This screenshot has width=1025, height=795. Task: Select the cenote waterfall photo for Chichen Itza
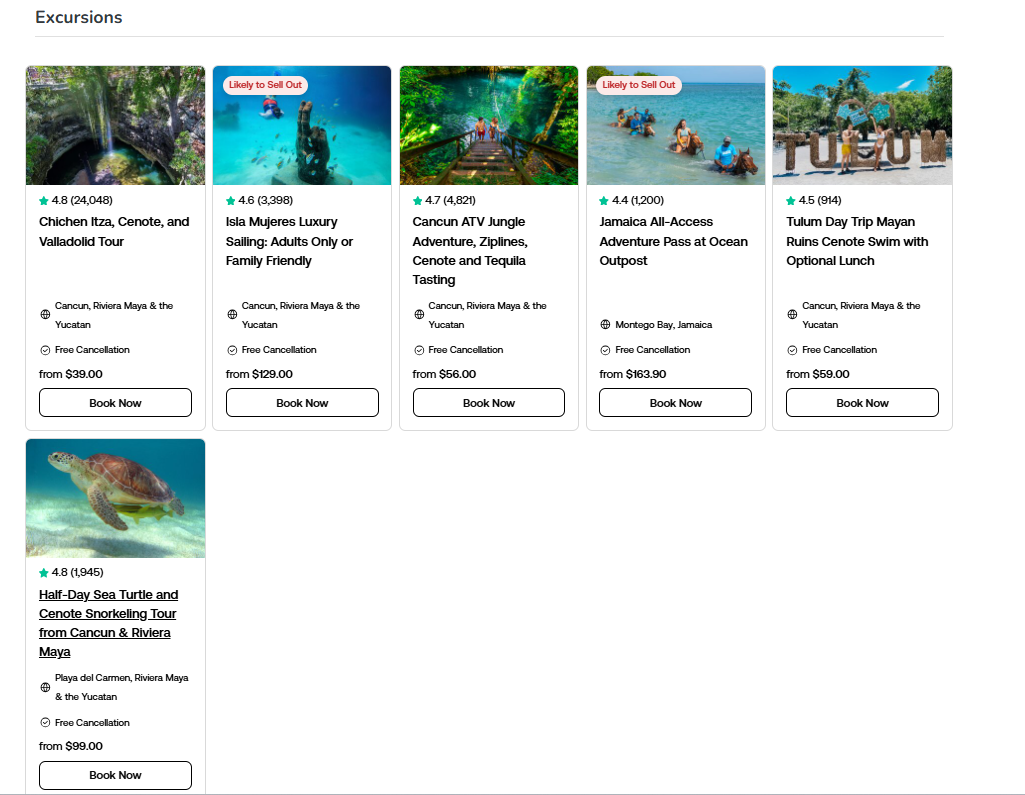pos(115,126)
